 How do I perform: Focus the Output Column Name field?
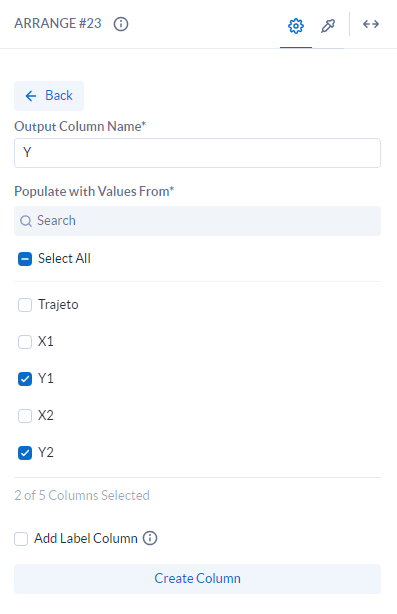[197, 153]
